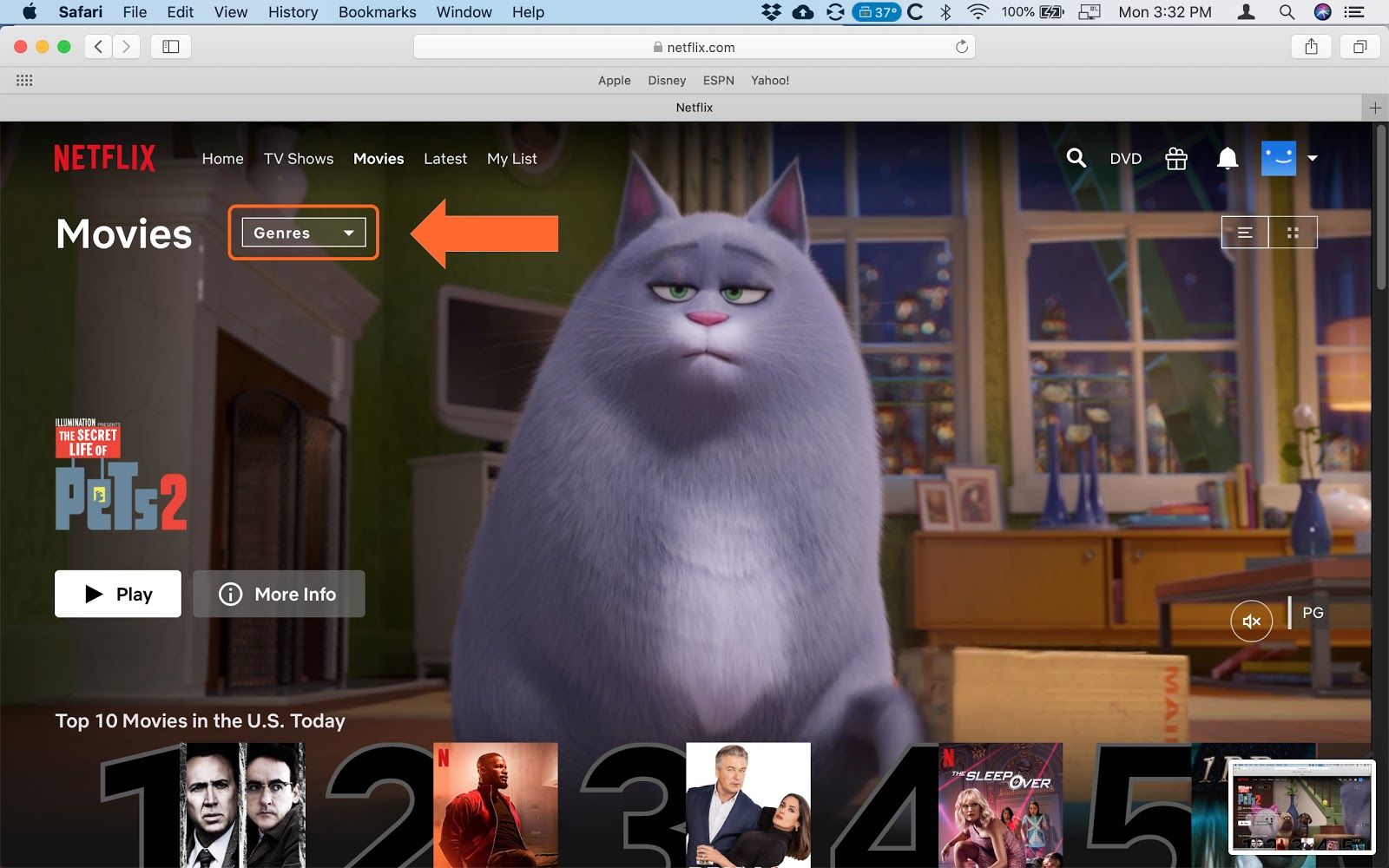Click cloud upload menu bar icon
This screenshot has height=868, width=1389.
[803, 12]
